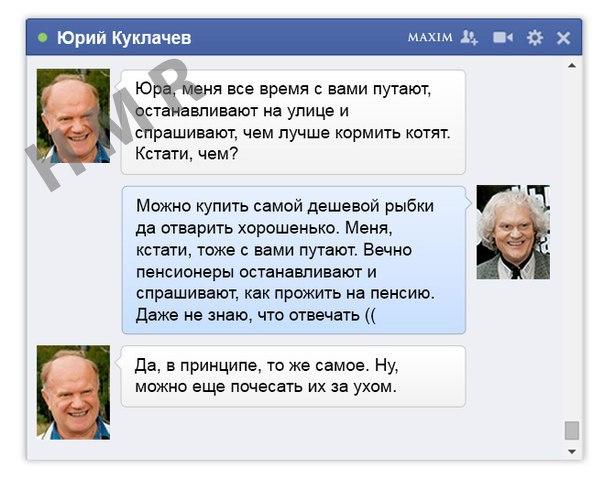Open the Юрий Куклачев name in header
Image resolution: width=604 pixels, height=479 pixels.
(x=124, y=38)
